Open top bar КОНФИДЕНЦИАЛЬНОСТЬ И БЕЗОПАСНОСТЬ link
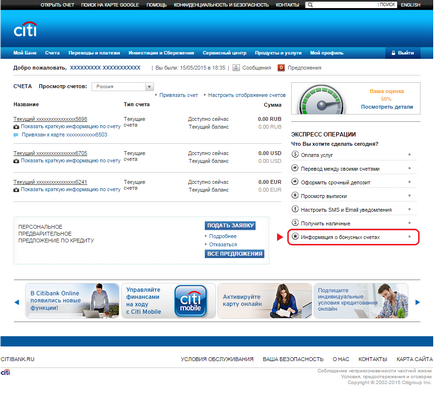Image resolution: width=434 pixels, height=398 pixels. tap(221, 5)
